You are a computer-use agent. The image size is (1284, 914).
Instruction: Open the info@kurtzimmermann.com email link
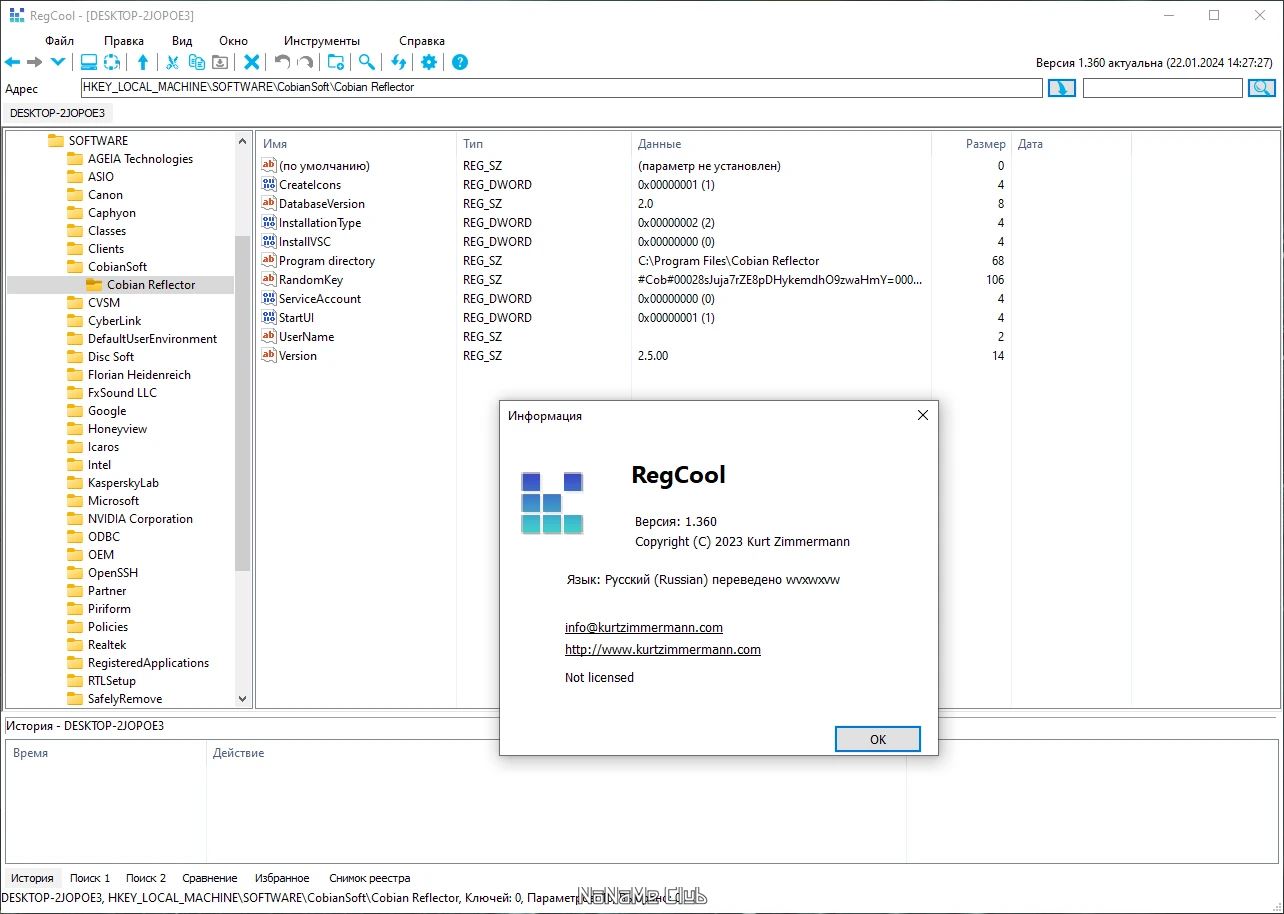[644, 628]
